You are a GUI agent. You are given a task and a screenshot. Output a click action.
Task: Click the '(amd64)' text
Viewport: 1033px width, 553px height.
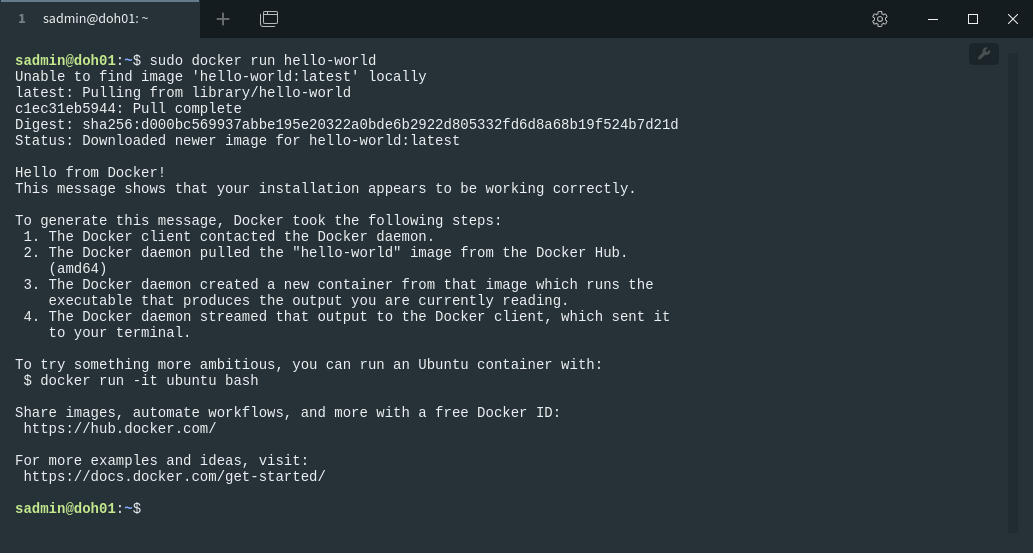(x=78, y=269)
